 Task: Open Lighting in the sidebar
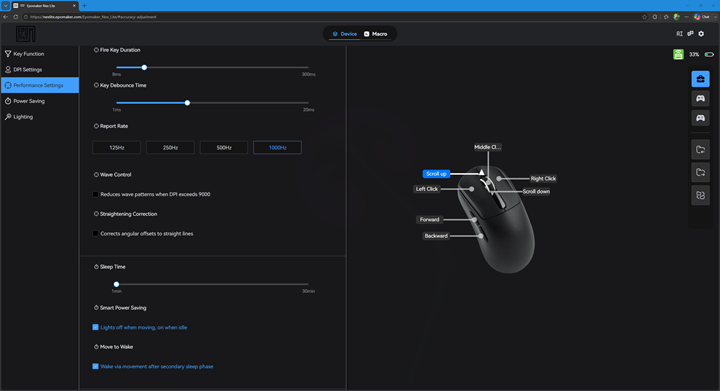40,117
